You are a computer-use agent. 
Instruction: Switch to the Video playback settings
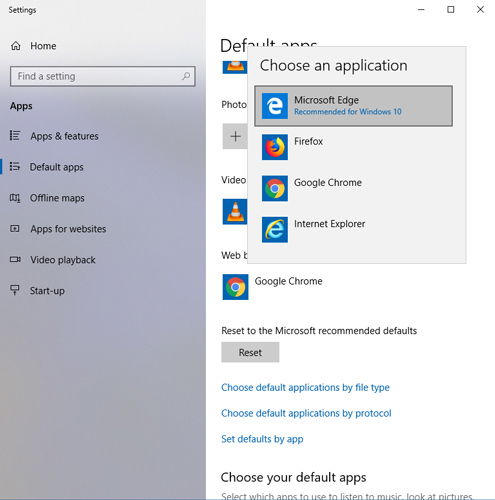click(x=53, y=260)
